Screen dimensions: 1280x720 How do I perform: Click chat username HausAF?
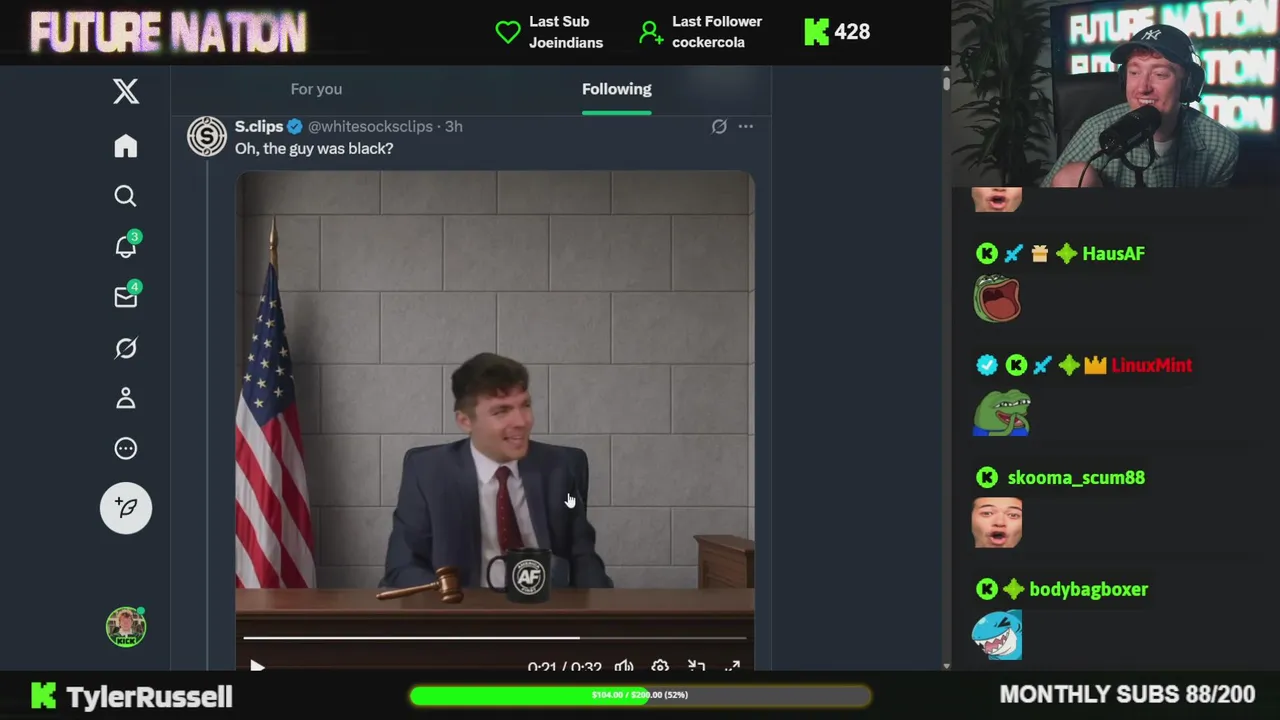point(1113,254)
